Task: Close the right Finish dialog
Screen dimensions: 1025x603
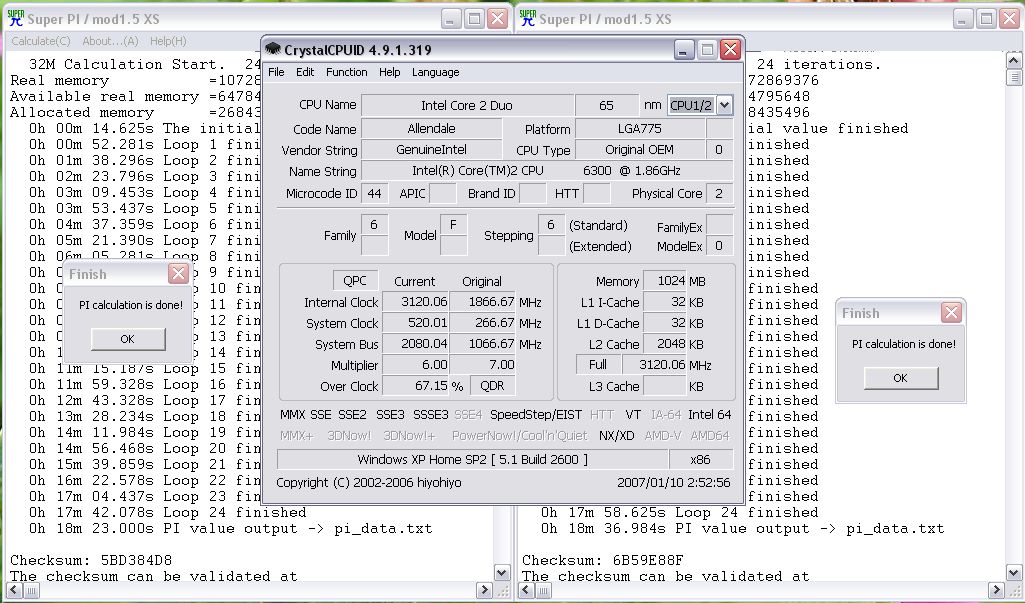Action: pyautogui.click(x=951, y=313)
